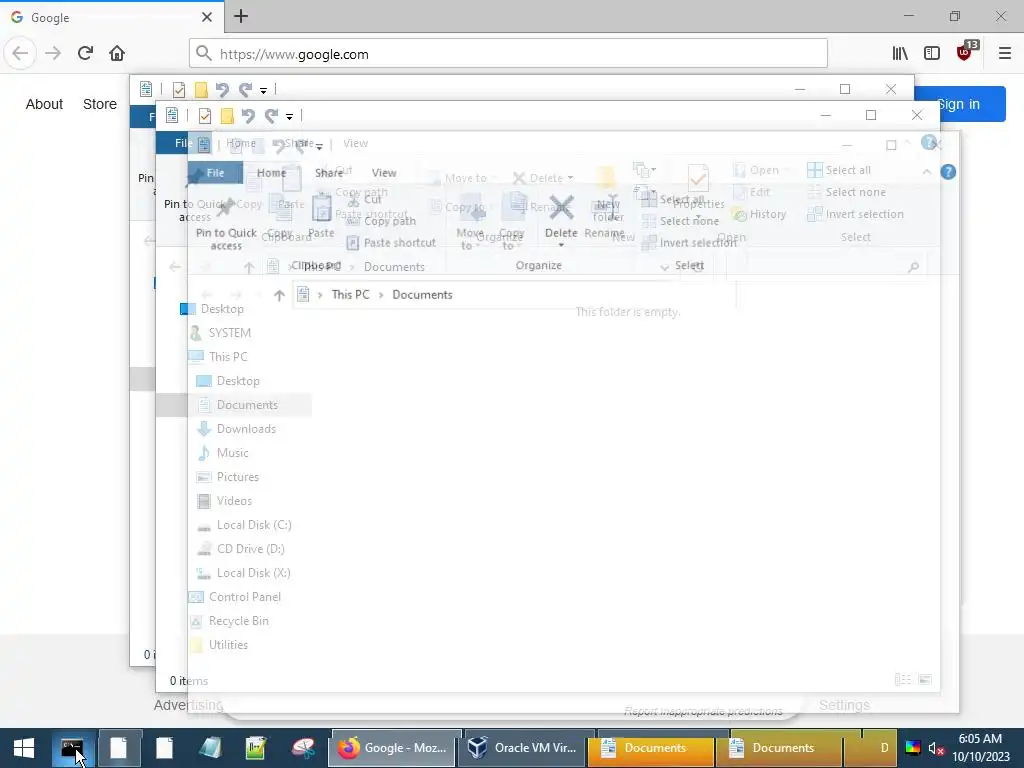Open Customize Quick Access dropdown, rearmost Explorer
The height and width of the screenshot is (768, 1024).
click(x=263, y=91)
